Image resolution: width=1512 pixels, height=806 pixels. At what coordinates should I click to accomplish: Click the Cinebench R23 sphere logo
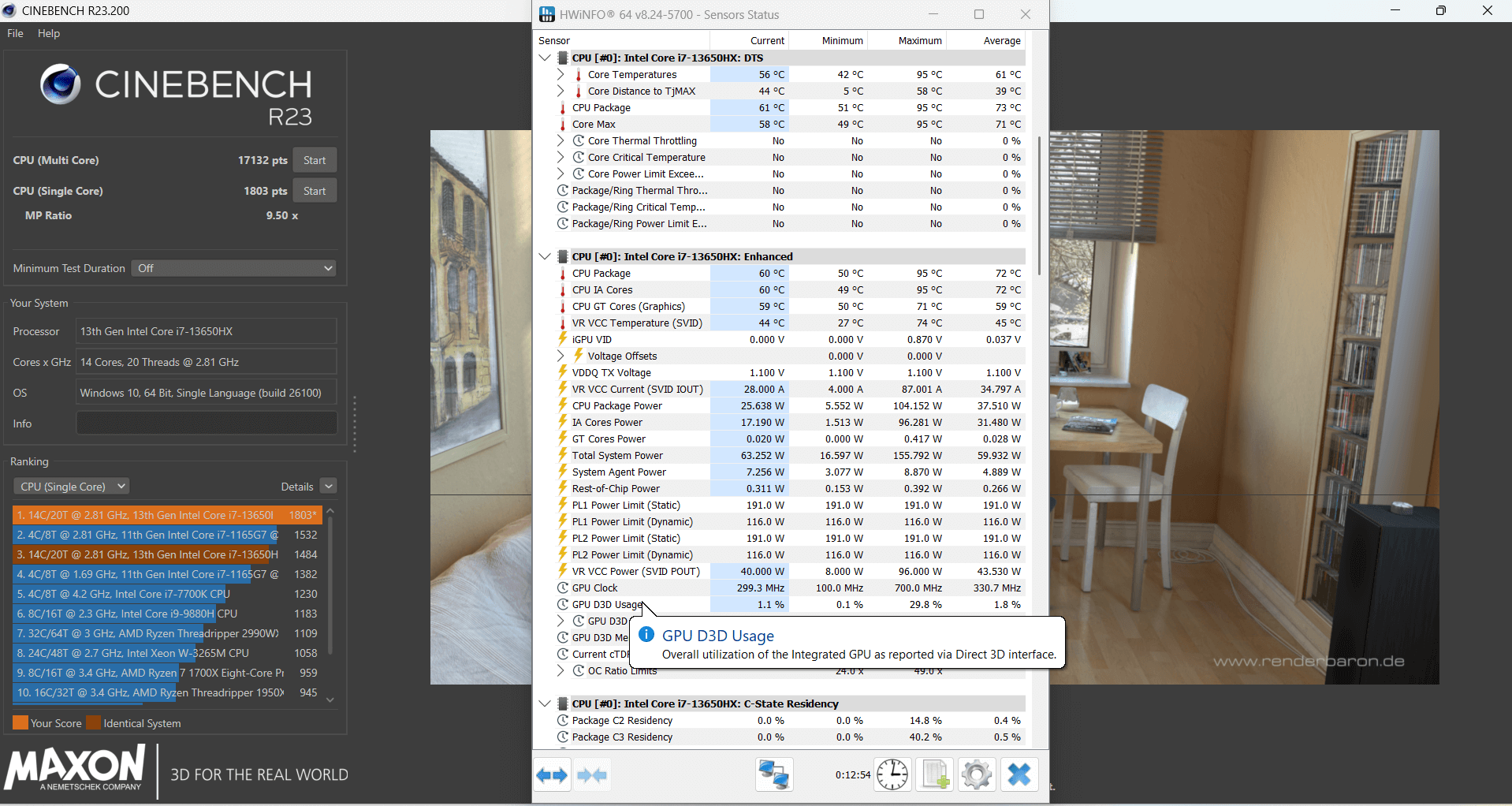click(x=61, y=84)
